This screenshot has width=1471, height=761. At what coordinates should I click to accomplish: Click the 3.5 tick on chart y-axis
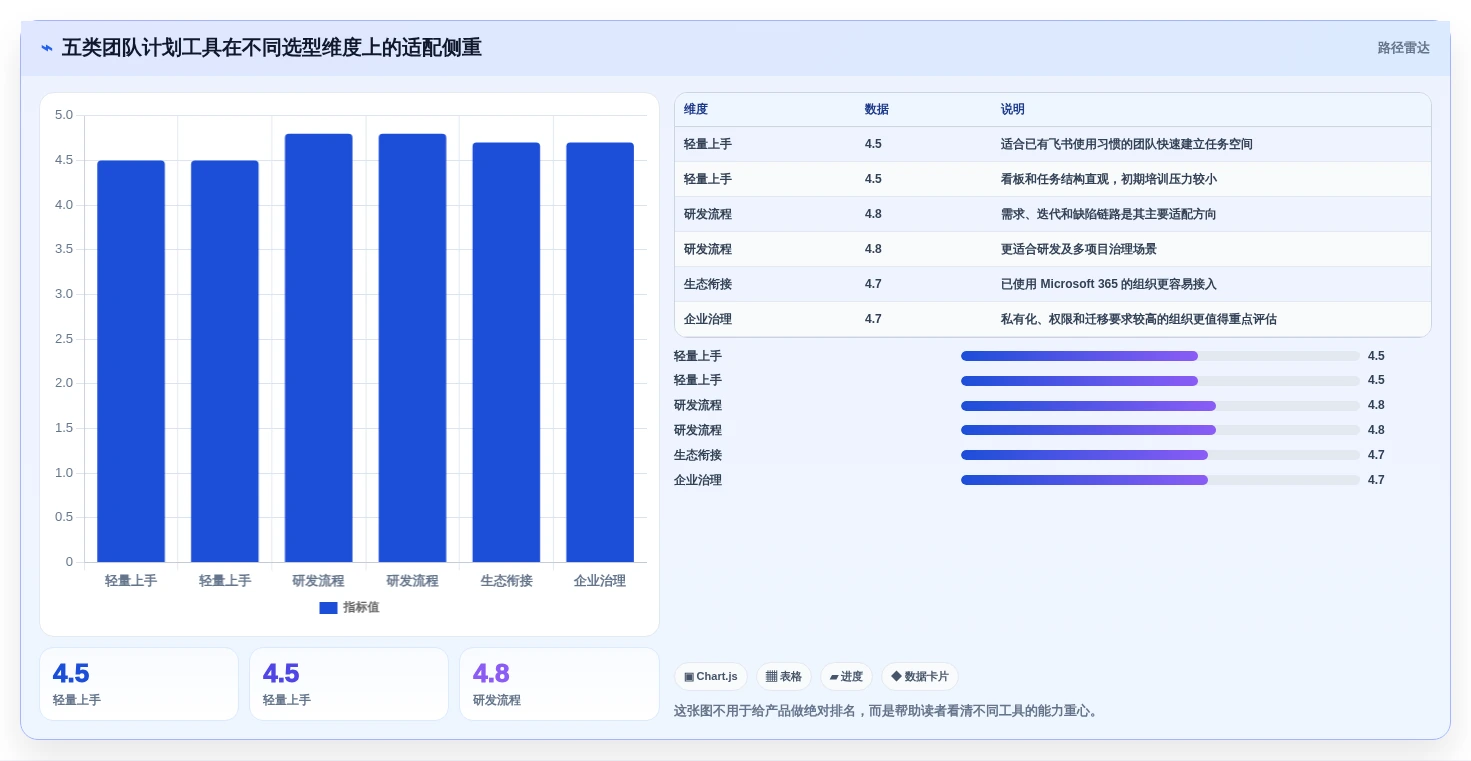pyautogui.click(x=64, y=249)
